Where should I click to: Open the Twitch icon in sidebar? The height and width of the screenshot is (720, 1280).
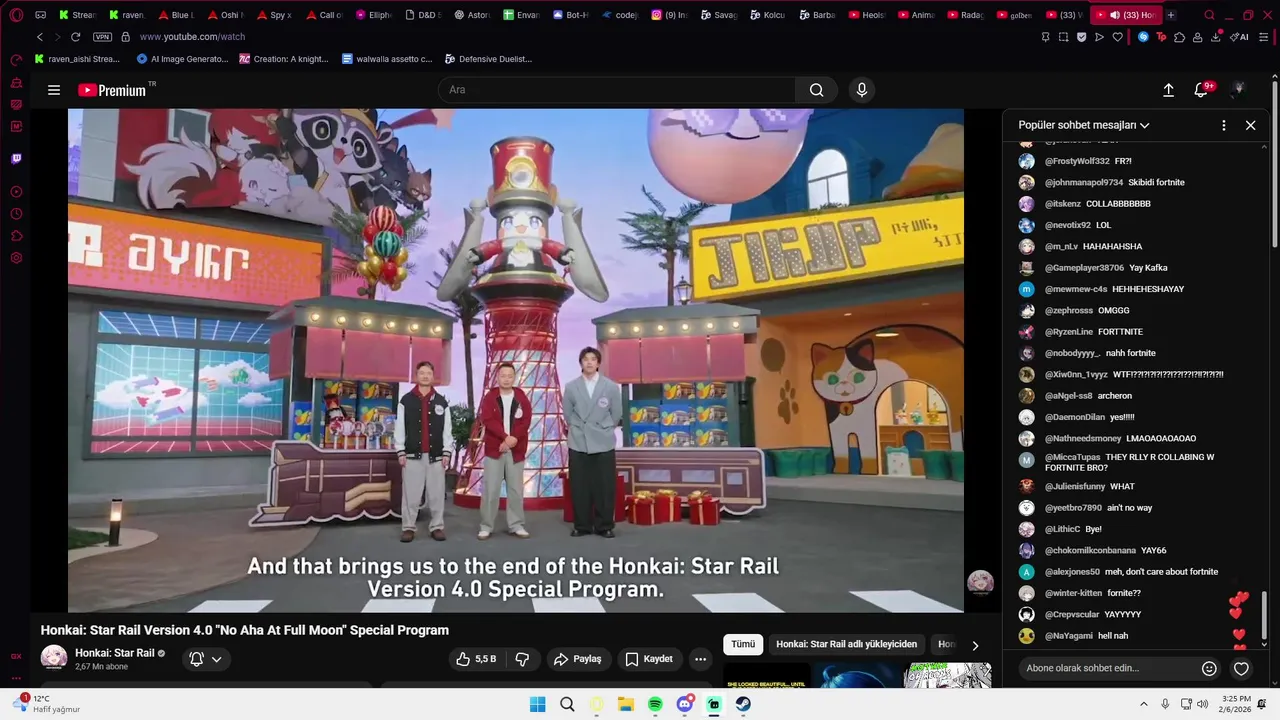click(16, 158)
